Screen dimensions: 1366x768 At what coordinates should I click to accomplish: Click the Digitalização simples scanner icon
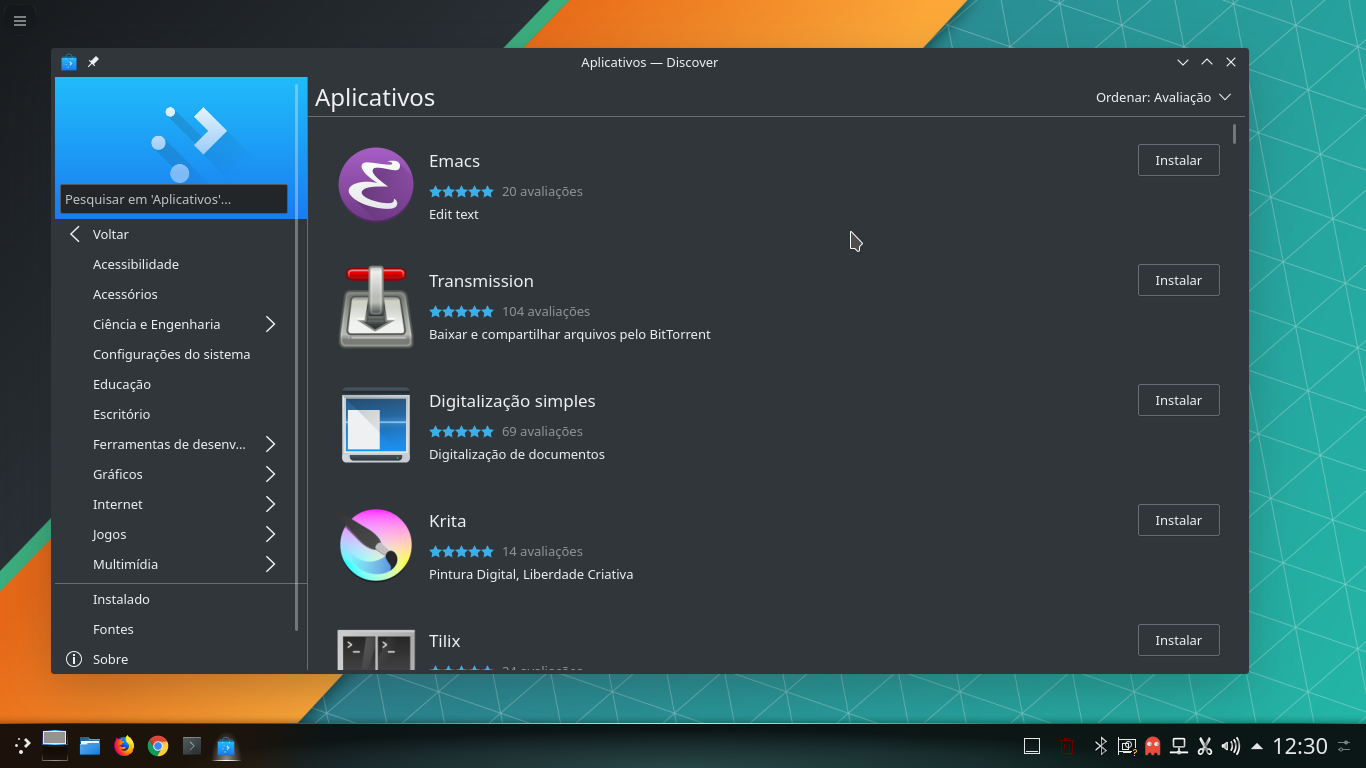[375, 425]
